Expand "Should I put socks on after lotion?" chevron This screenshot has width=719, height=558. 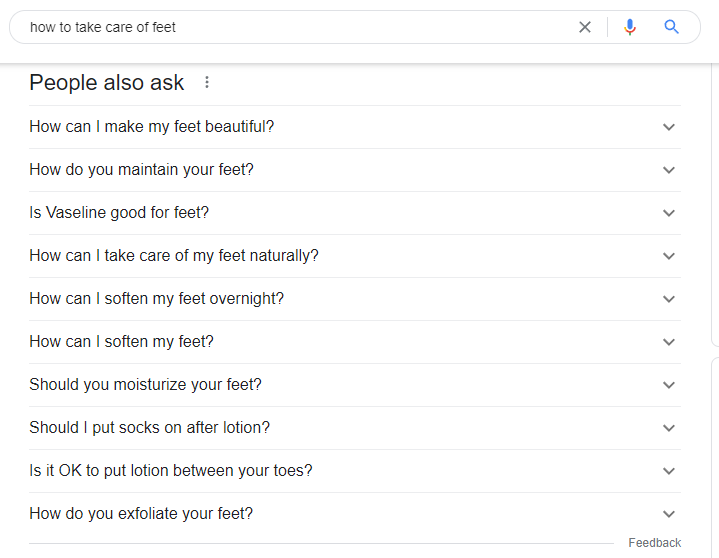click(x=669, y=428)
